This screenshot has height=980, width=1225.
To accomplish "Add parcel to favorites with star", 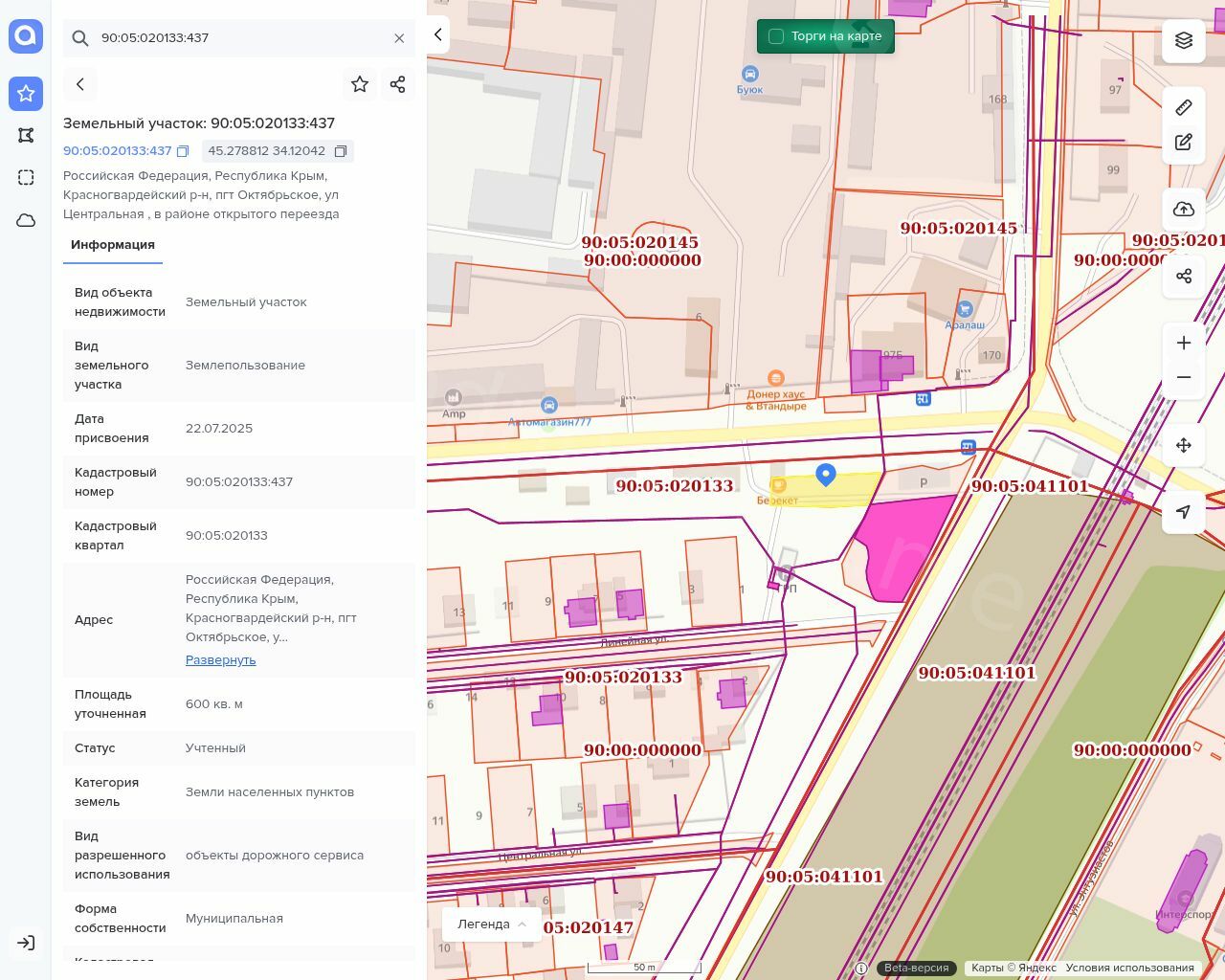I will pos(360,84).
